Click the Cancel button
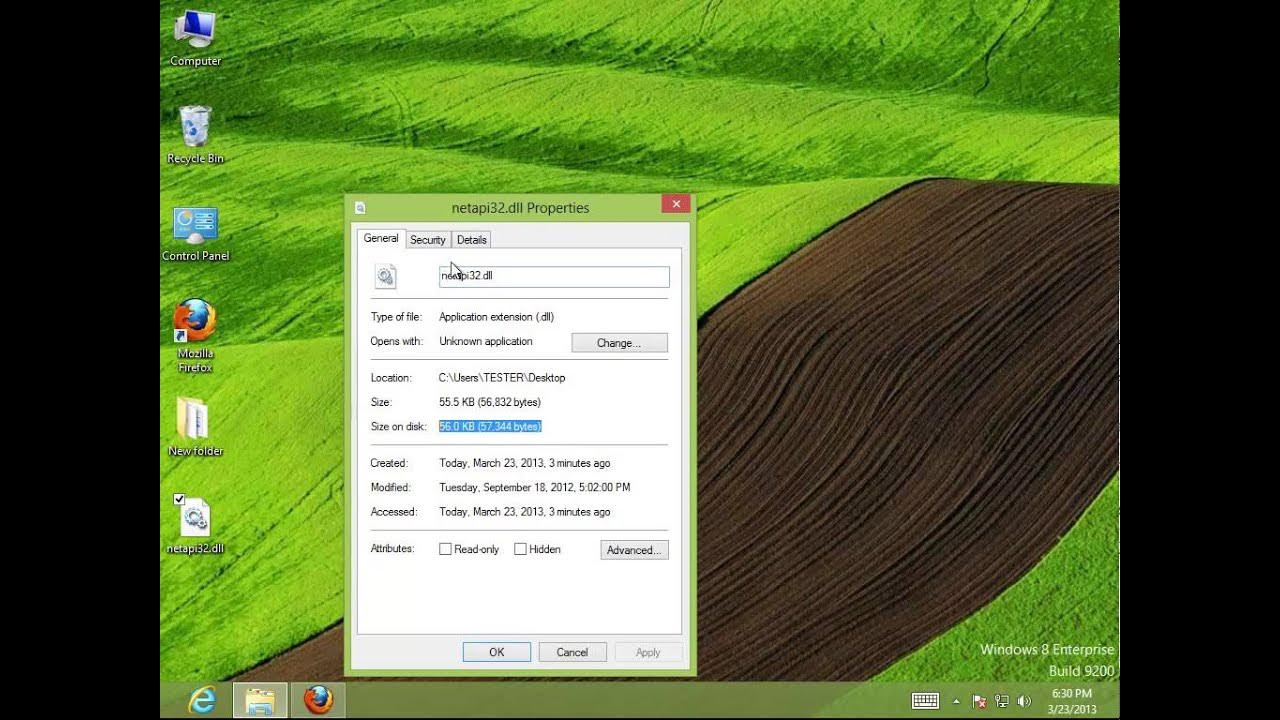Screen dimensions: 1280x720 (x=572, y=652)
